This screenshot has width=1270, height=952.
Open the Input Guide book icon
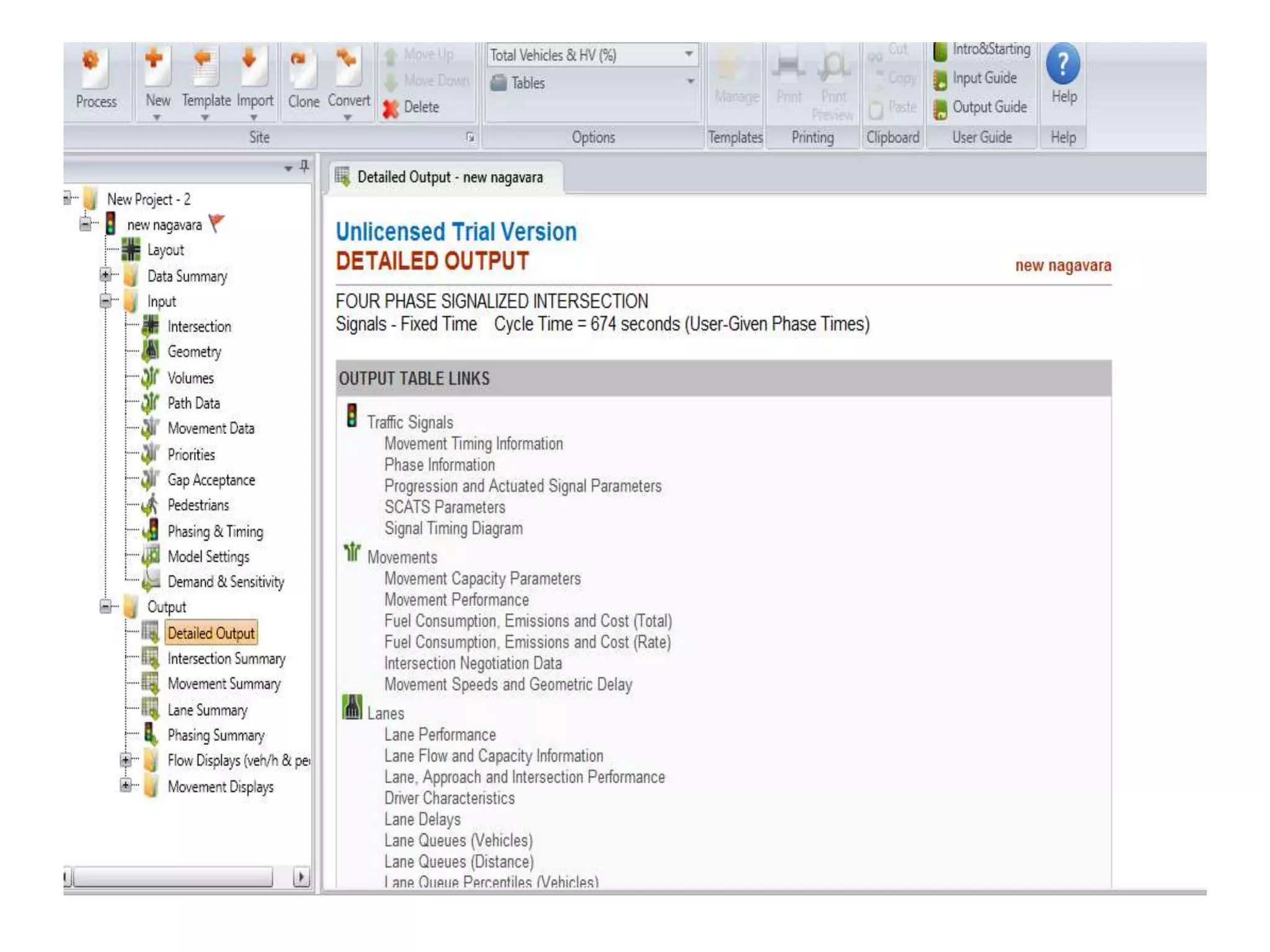[x=940, y=79]
